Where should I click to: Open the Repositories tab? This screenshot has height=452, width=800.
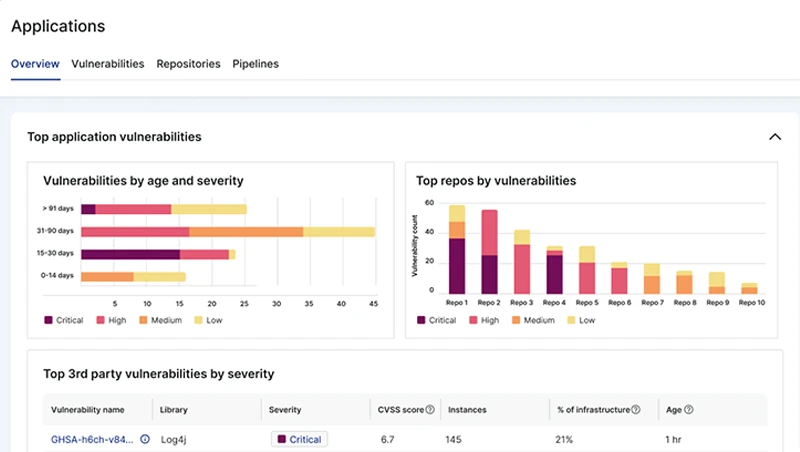pos(188,64)
